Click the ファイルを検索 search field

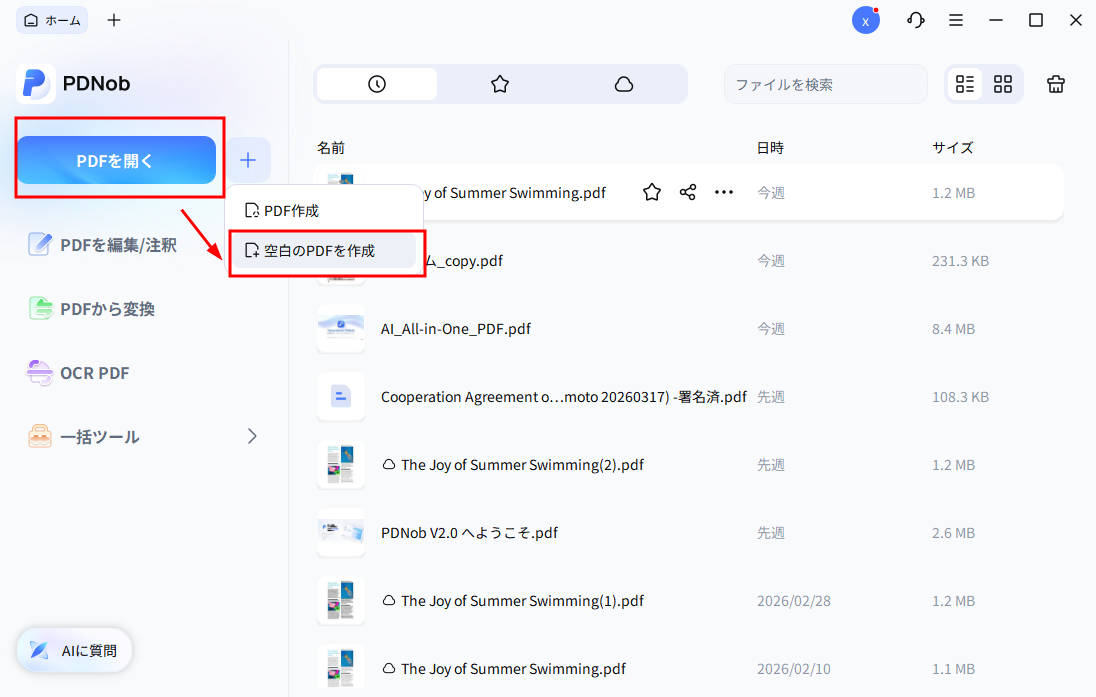click(x=825, y=84)
